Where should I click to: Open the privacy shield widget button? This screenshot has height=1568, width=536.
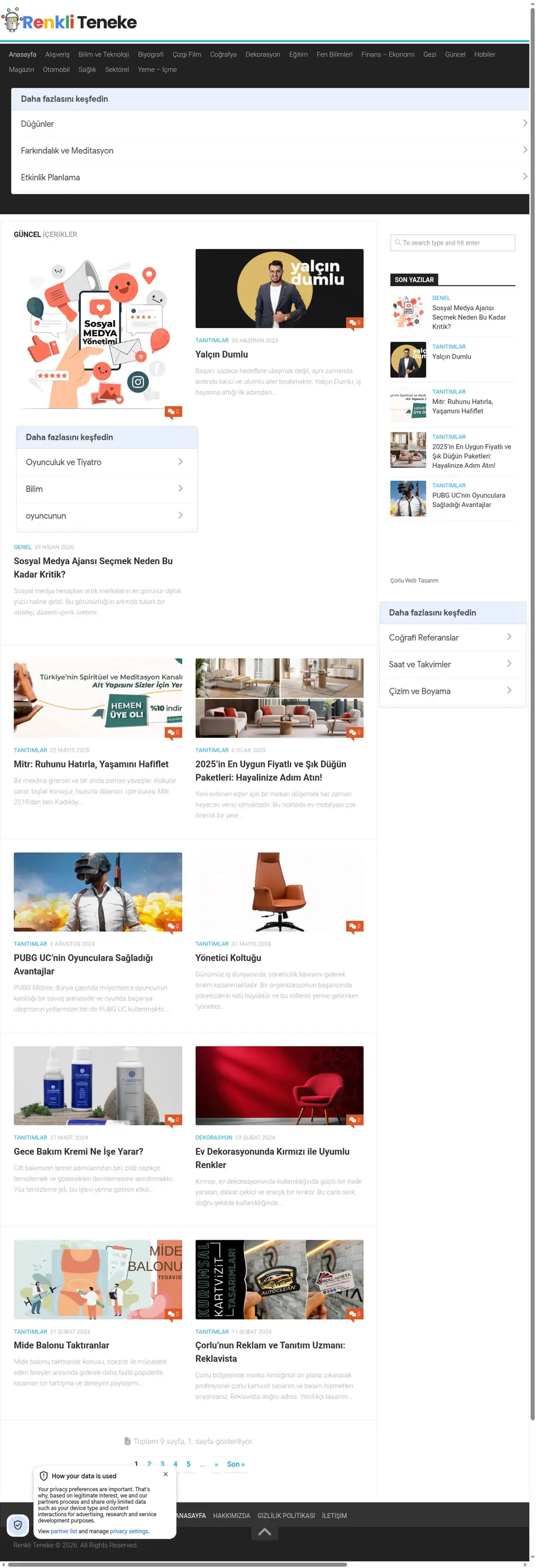coord(18,1525)
